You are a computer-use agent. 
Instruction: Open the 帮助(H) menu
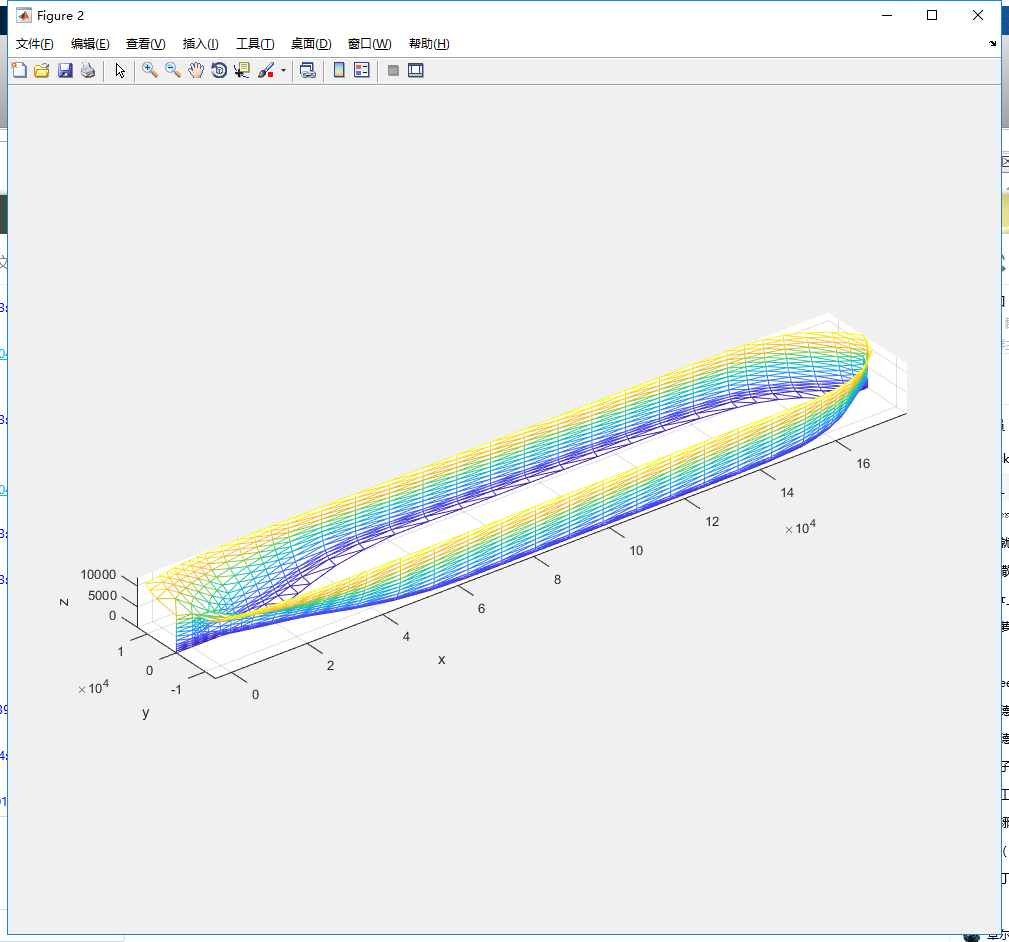coord(429,44)
